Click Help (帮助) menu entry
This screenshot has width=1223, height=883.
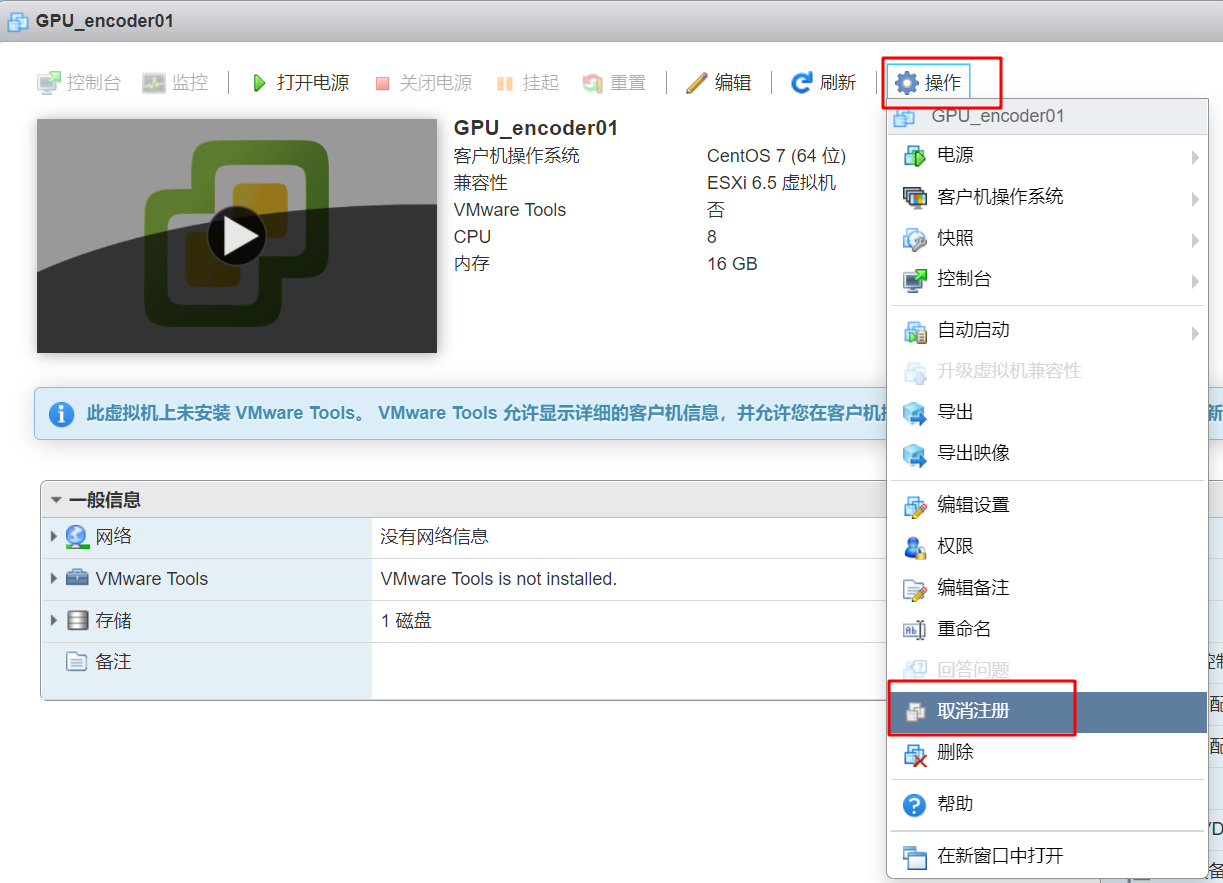(1048, 804)
